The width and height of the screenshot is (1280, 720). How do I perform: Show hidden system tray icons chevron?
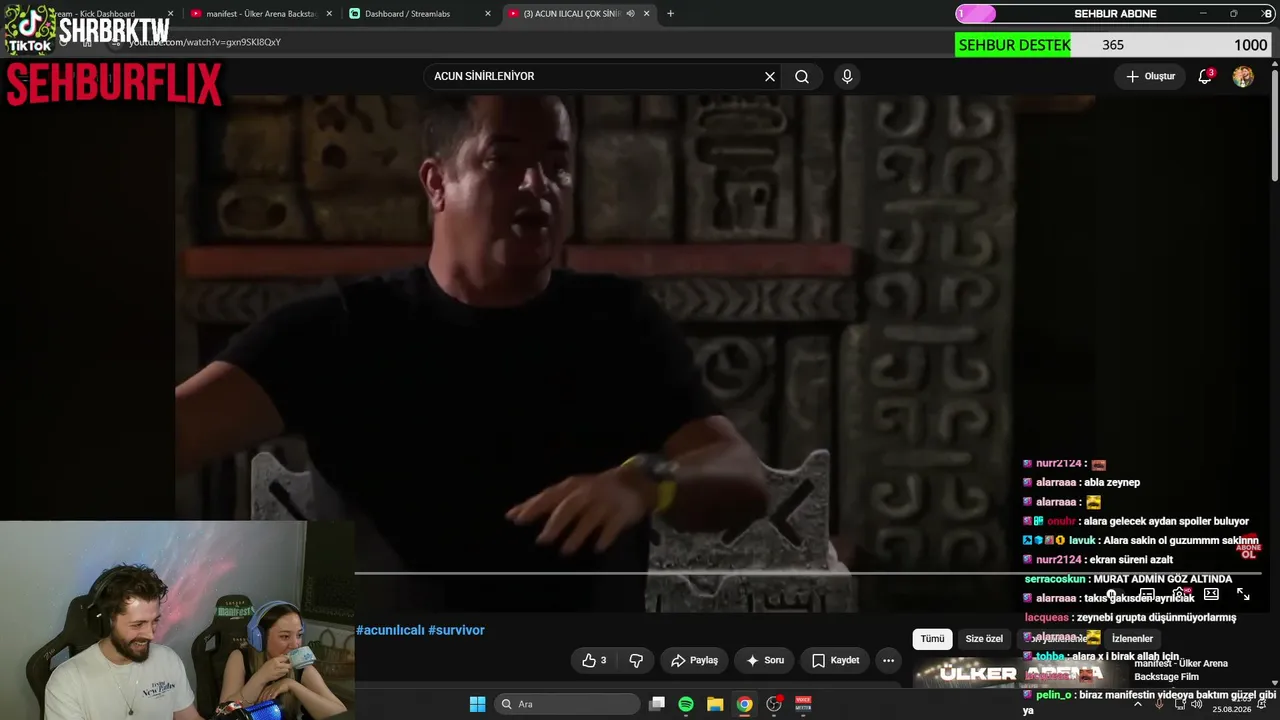(x=1137, y=704)
